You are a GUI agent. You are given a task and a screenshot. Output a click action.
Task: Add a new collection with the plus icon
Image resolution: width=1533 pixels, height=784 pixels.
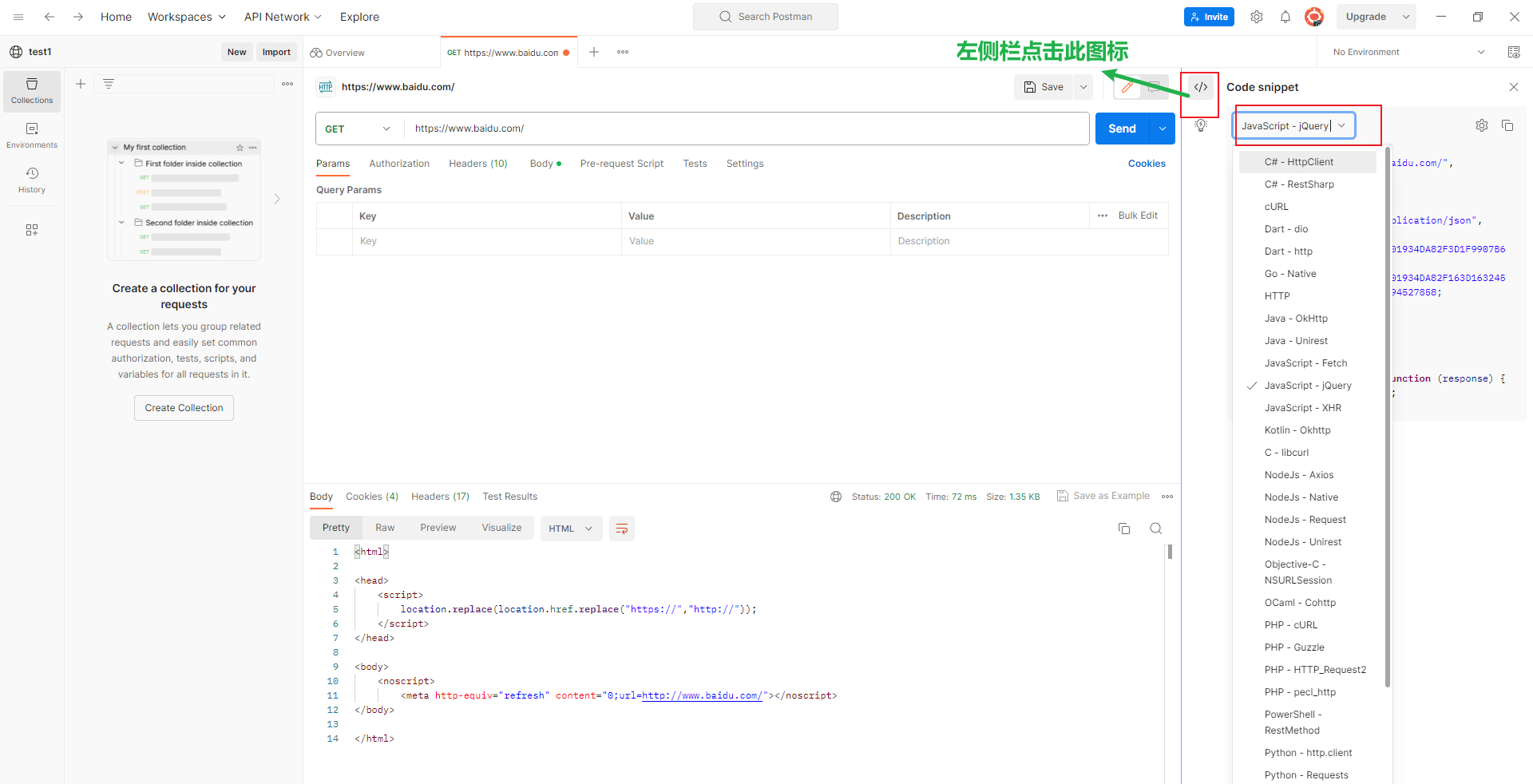[x=81, y=84]
